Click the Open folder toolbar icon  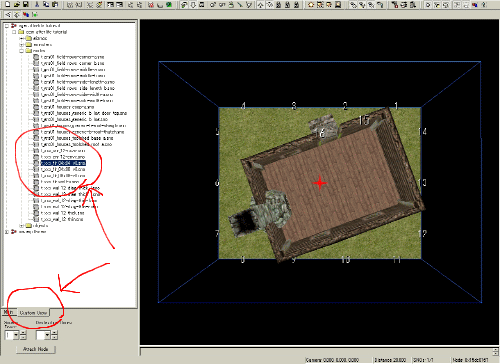[x=17, y=4]
